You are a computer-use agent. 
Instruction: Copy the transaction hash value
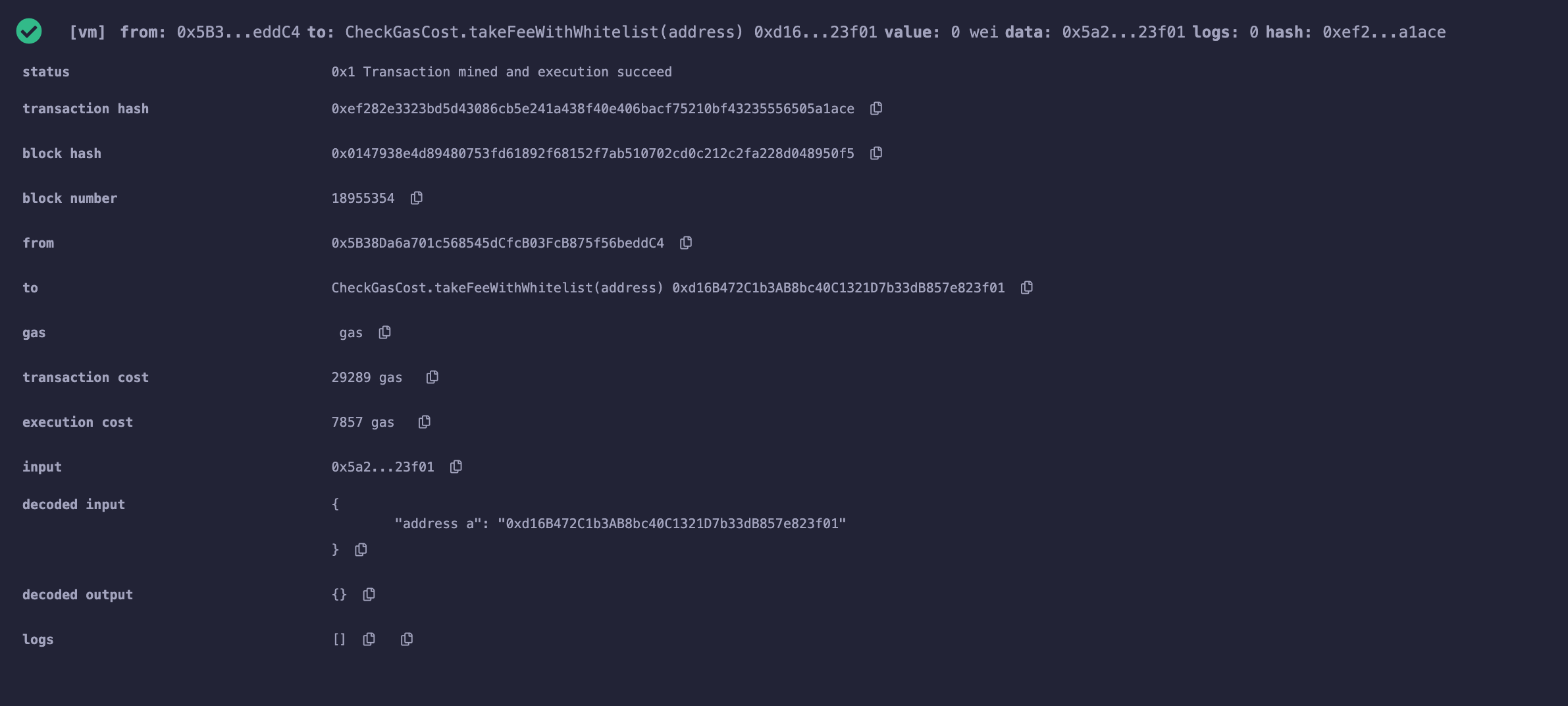point(875,109)
